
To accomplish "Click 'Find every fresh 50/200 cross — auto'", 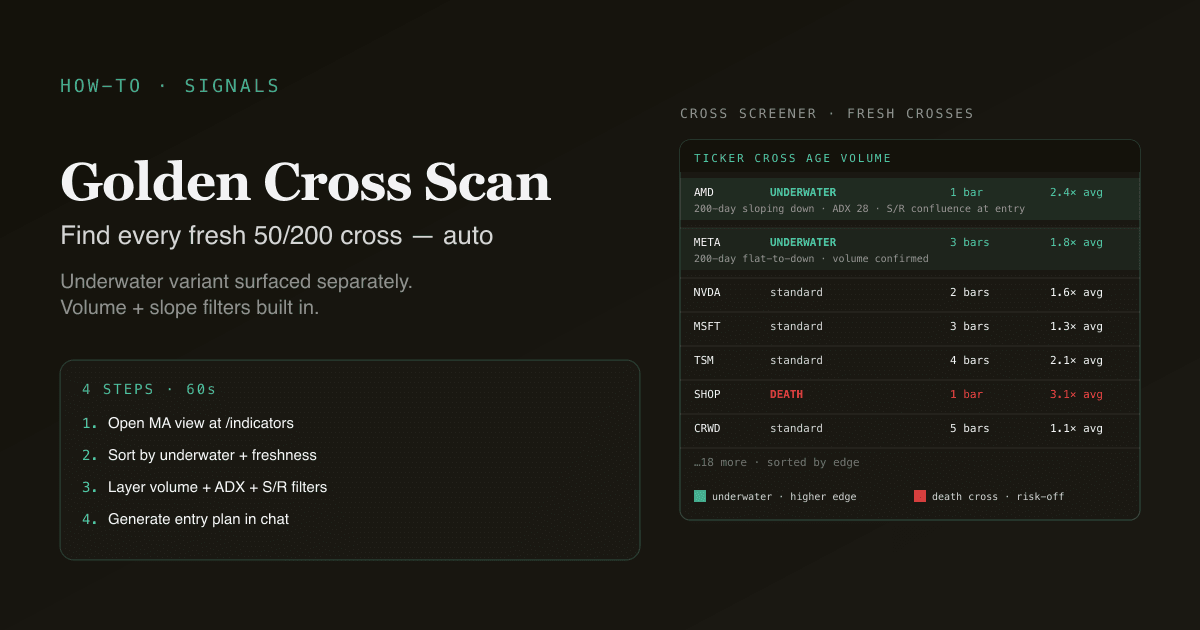I will point(277,237).
